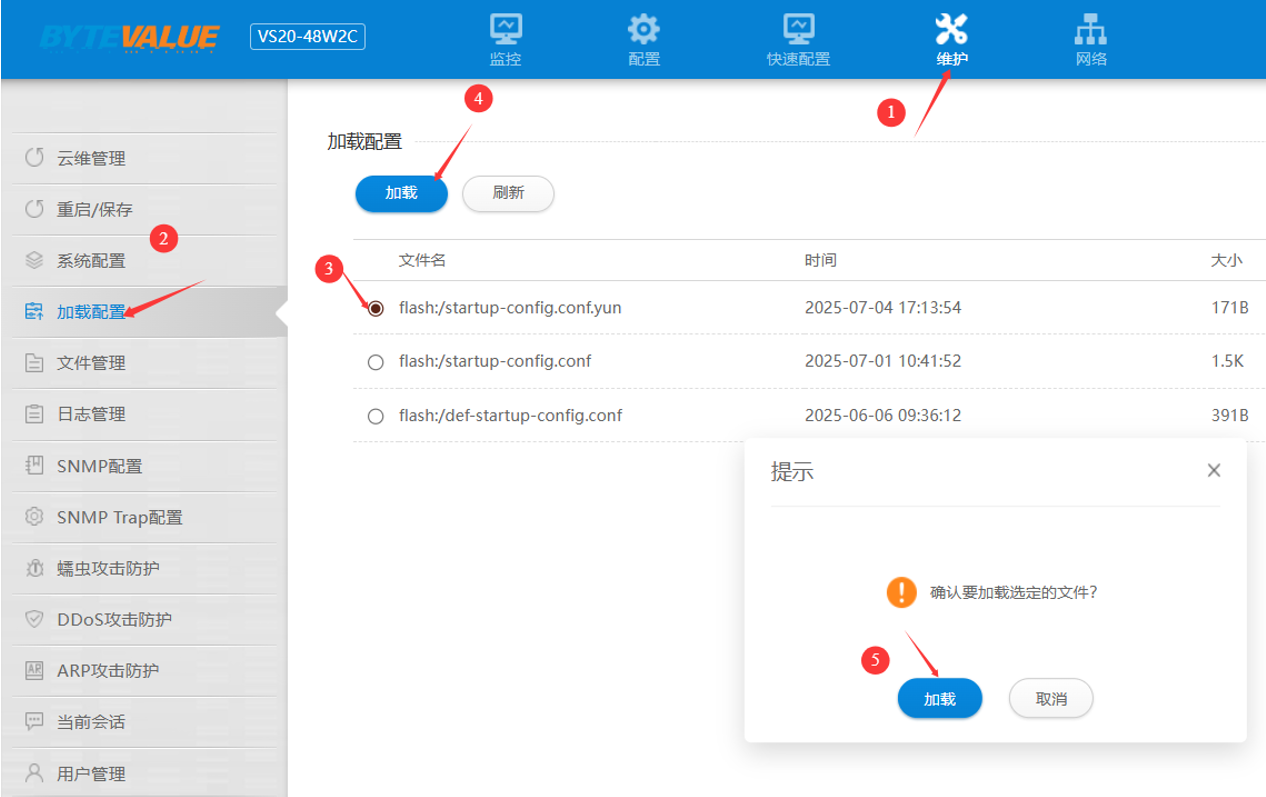Open the 快速配置 quick setup icon
The width and height of the screenshot is (1266, 797).
pos(798,29)
